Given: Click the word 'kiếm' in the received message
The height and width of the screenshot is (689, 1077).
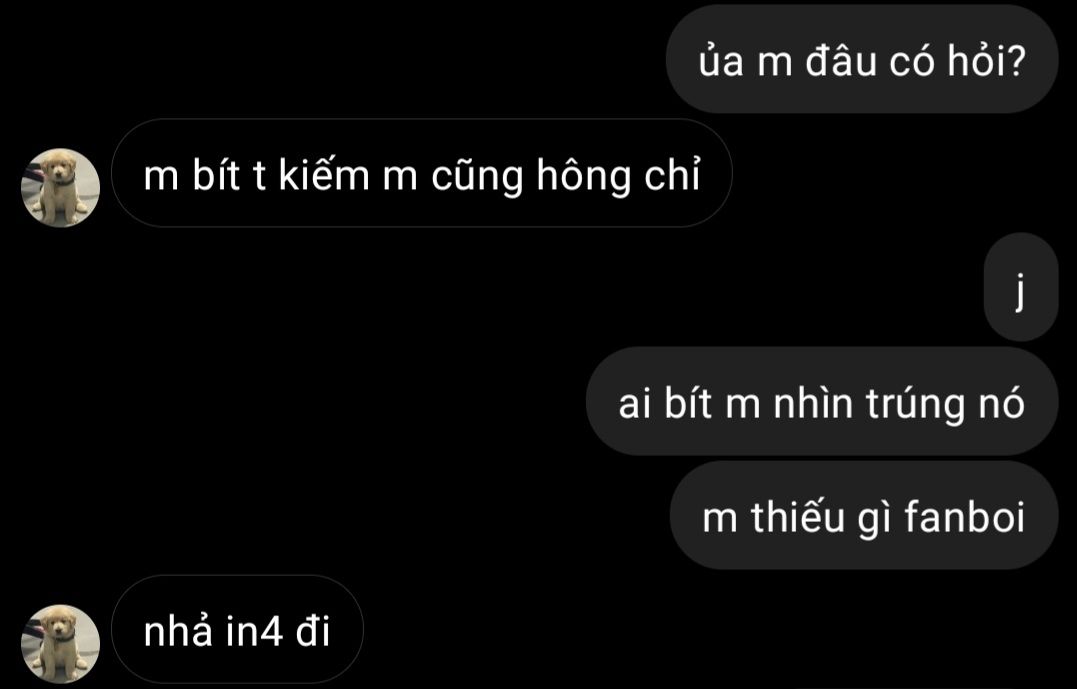Looking at the screenshot, I should pos(324,174).
